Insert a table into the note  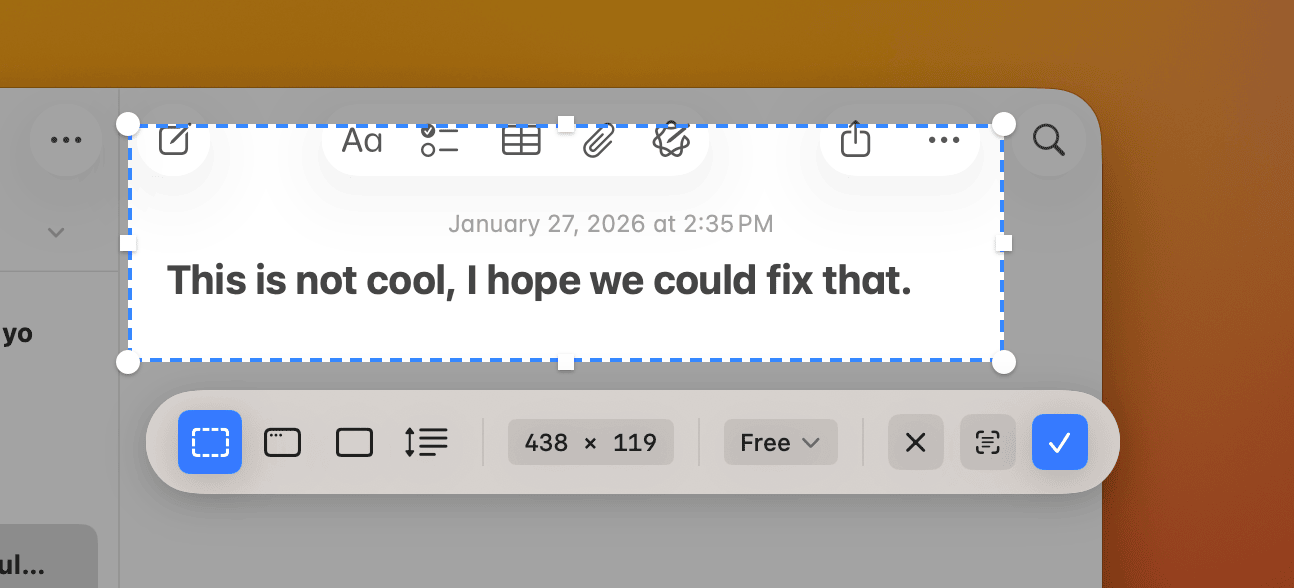click(520, 141)
